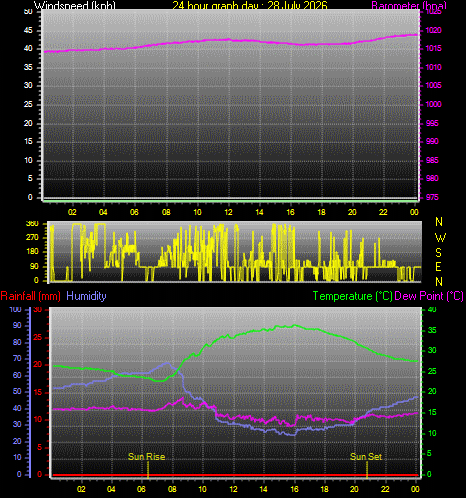The width and height of the screenshot is (466, 498).
Task: Click humidity axis value "70"
Action: pos(17,359)
